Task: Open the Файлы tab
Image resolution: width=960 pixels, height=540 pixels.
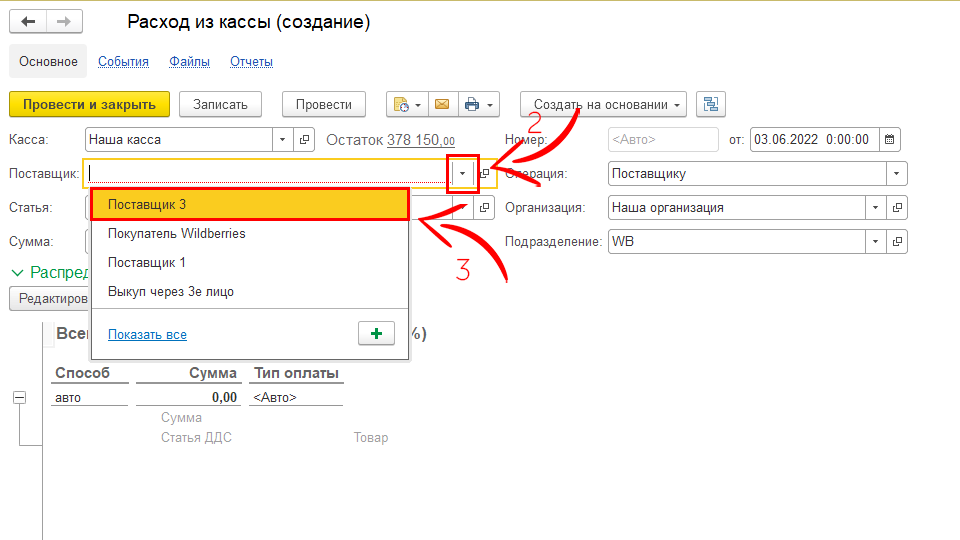Action: pos(189,62)
